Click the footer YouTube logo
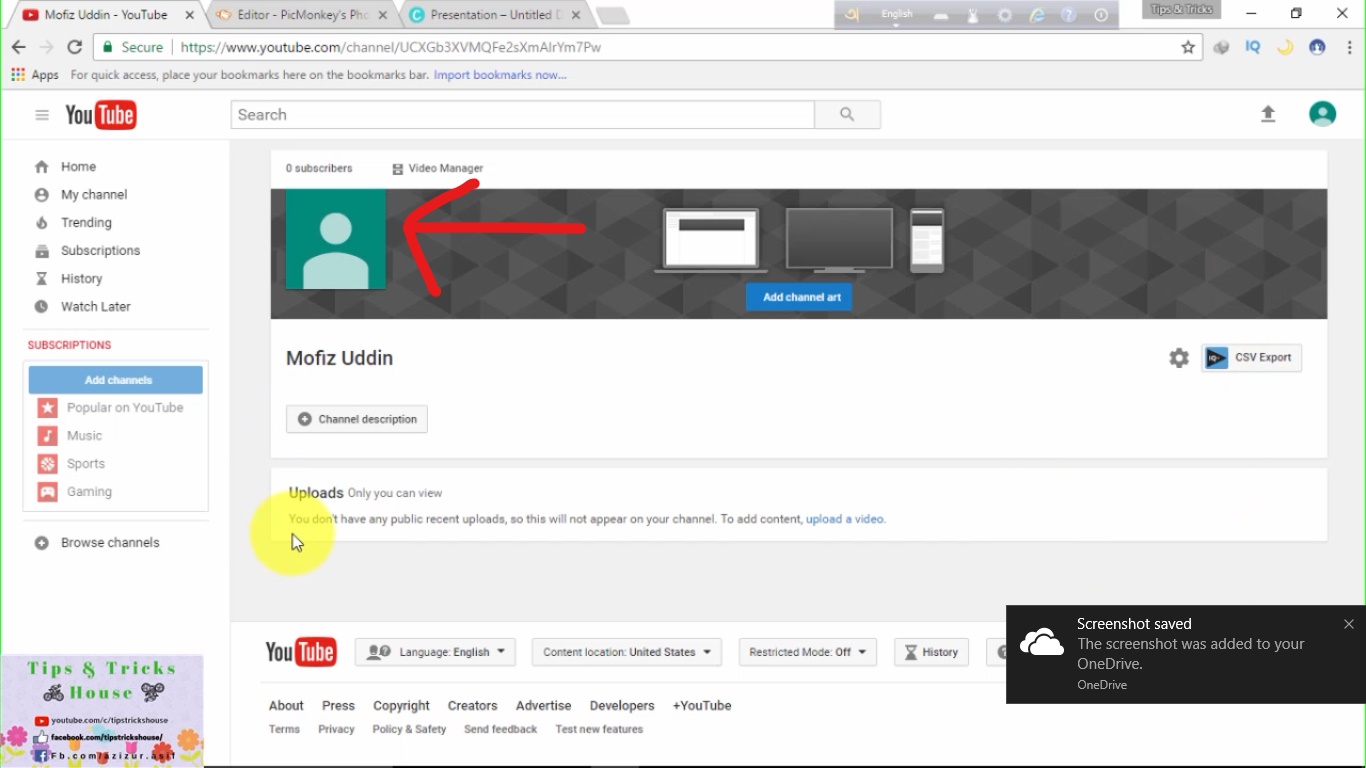Image resolution: width=1366 pixels, height=768 pixels. 301,652
